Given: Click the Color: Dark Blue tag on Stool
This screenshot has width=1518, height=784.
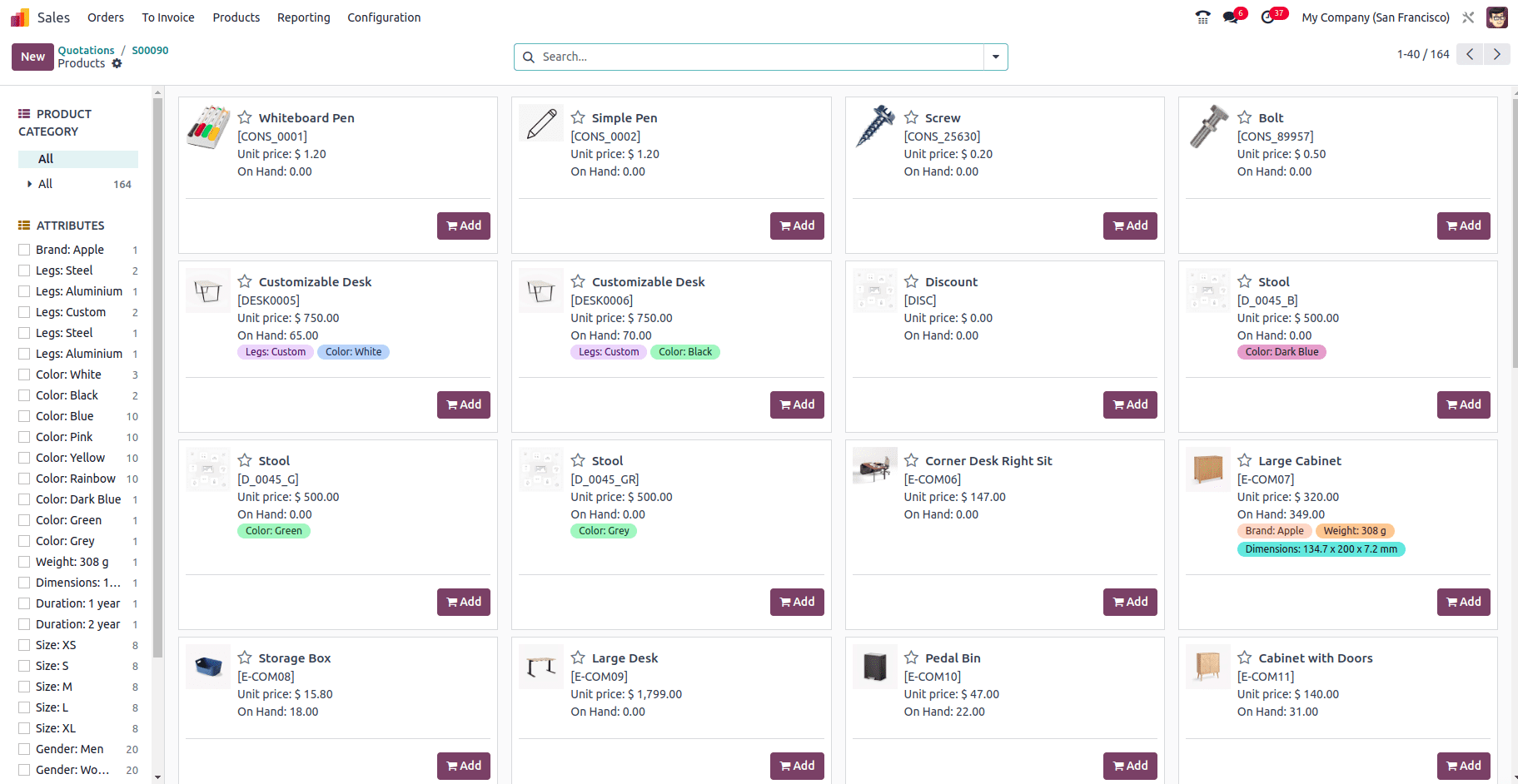Looking at the screenshot, I should (1282, 352).
